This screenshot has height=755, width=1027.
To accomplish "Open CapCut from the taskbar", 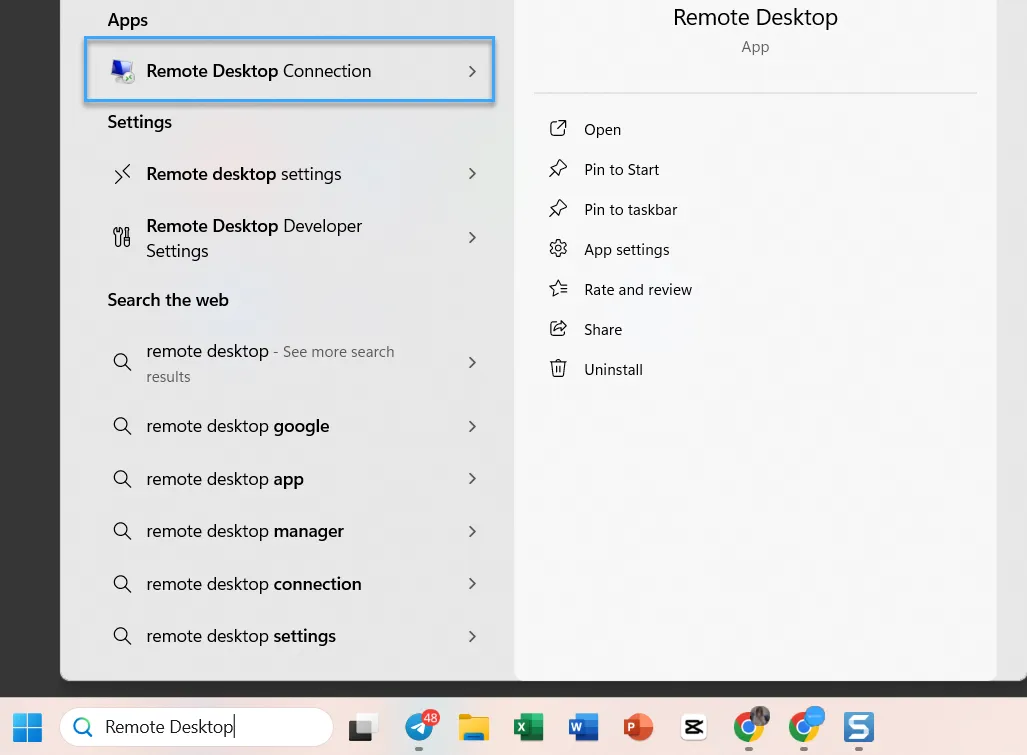I will click(x=694, y=727).
